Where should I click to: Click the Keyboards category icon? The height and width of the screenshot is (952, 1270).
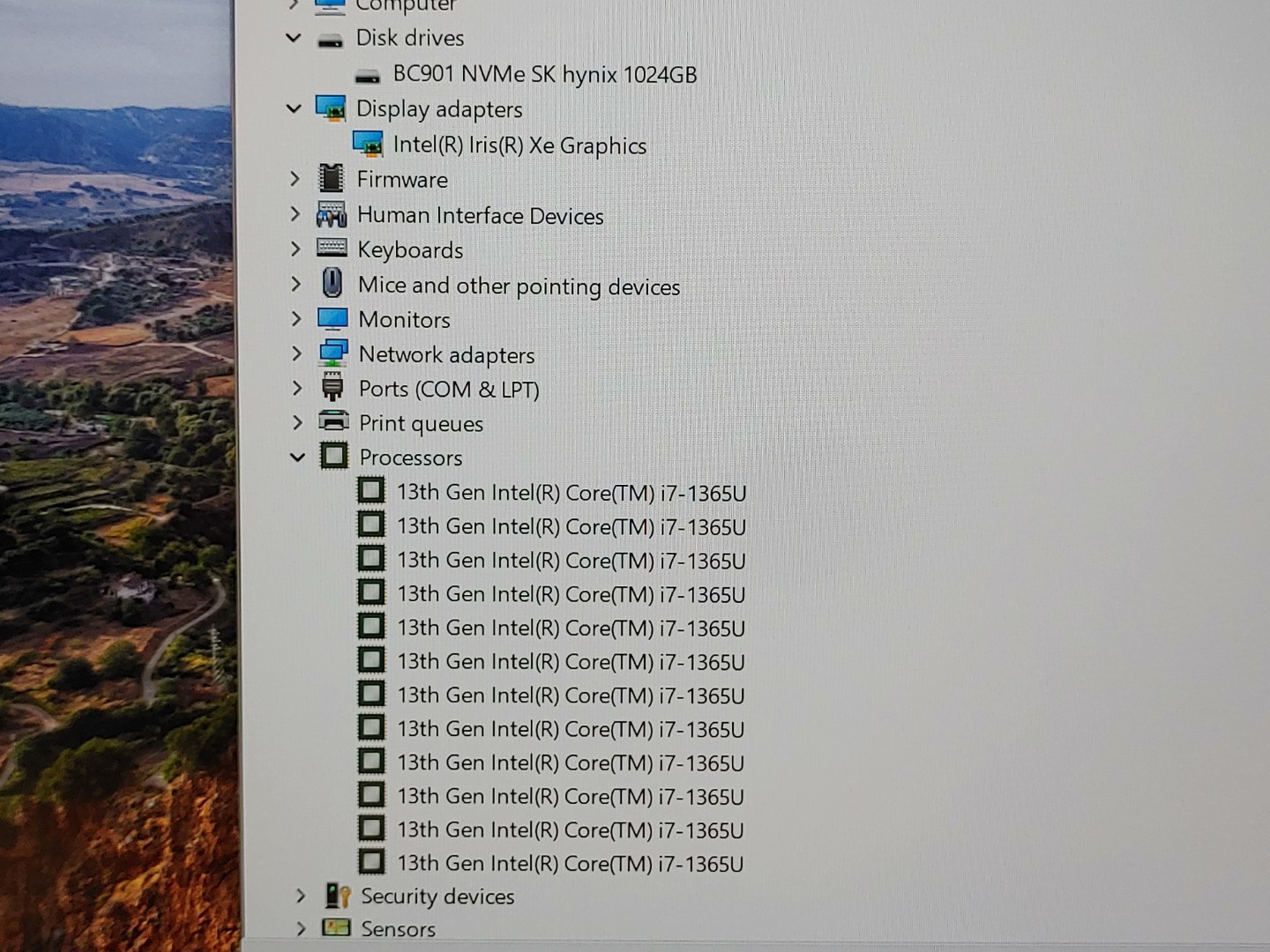332,248
